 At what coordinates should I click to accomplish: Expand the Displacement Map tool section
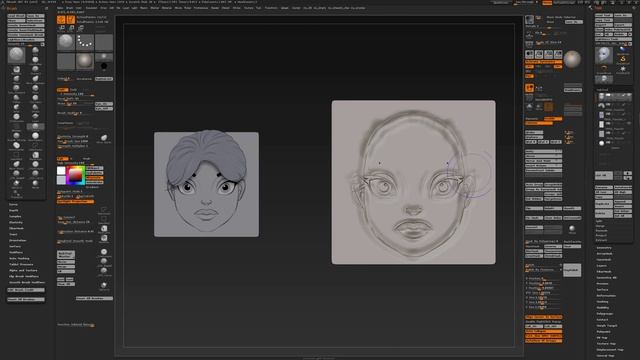click(x=610, y=350)
